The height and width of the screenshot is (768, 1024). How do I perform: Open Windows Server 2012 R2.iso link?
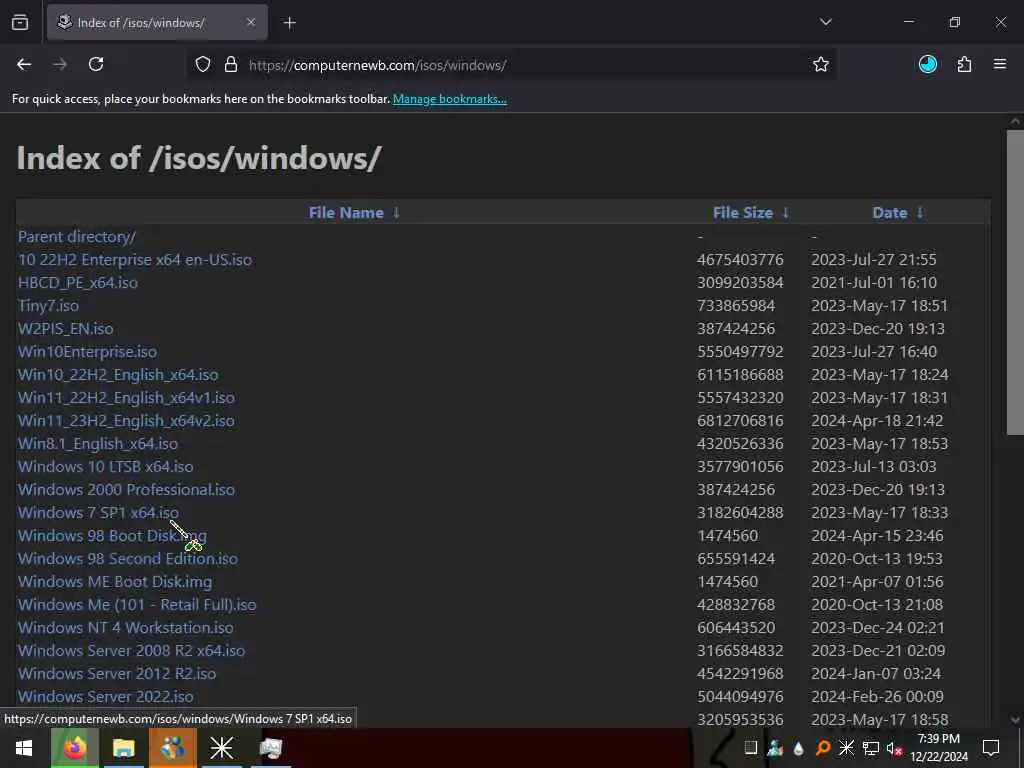[x=117, y=673]
